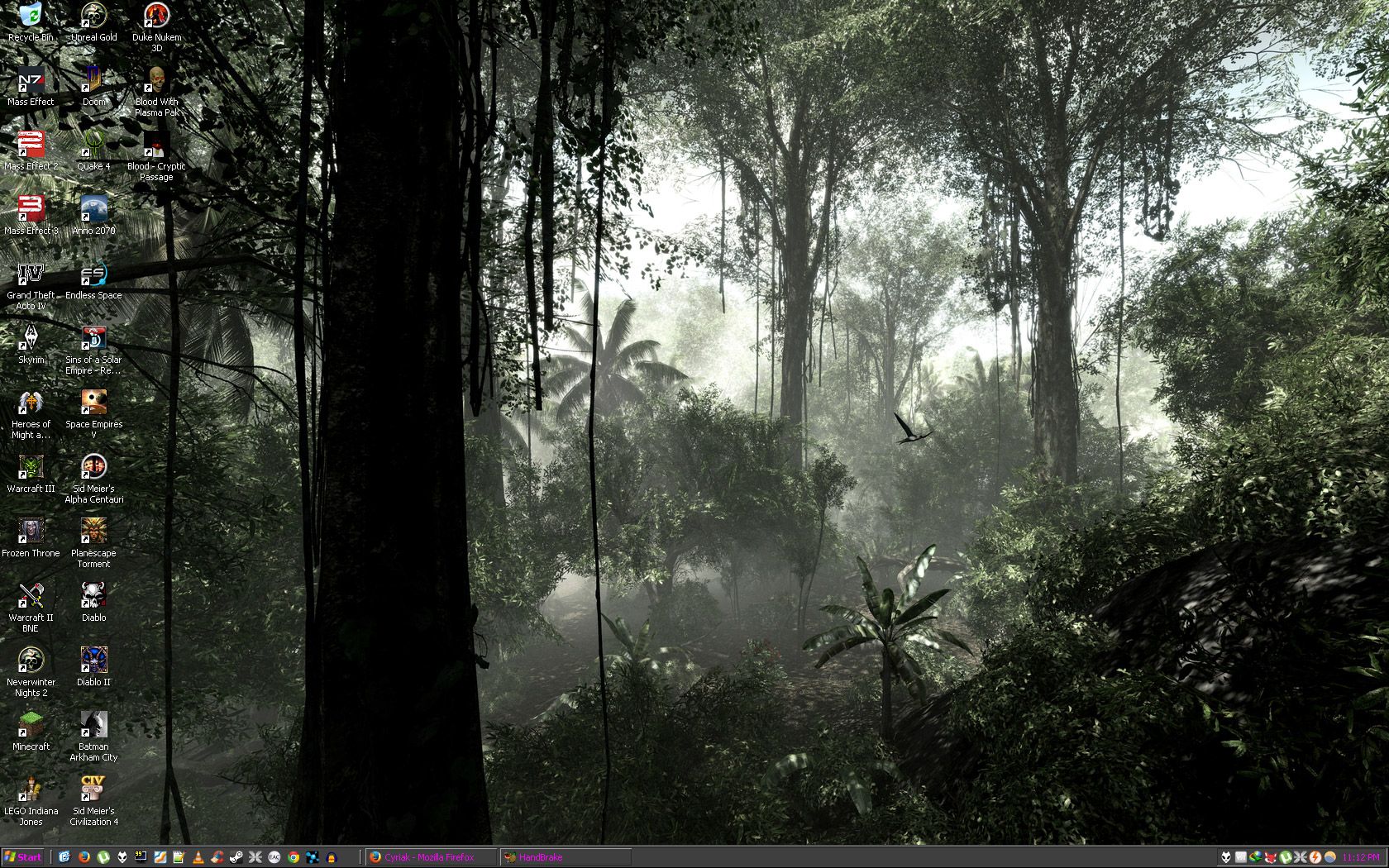
Task: Open the Recycle Bin desktop icon
Action: point(31,17)
